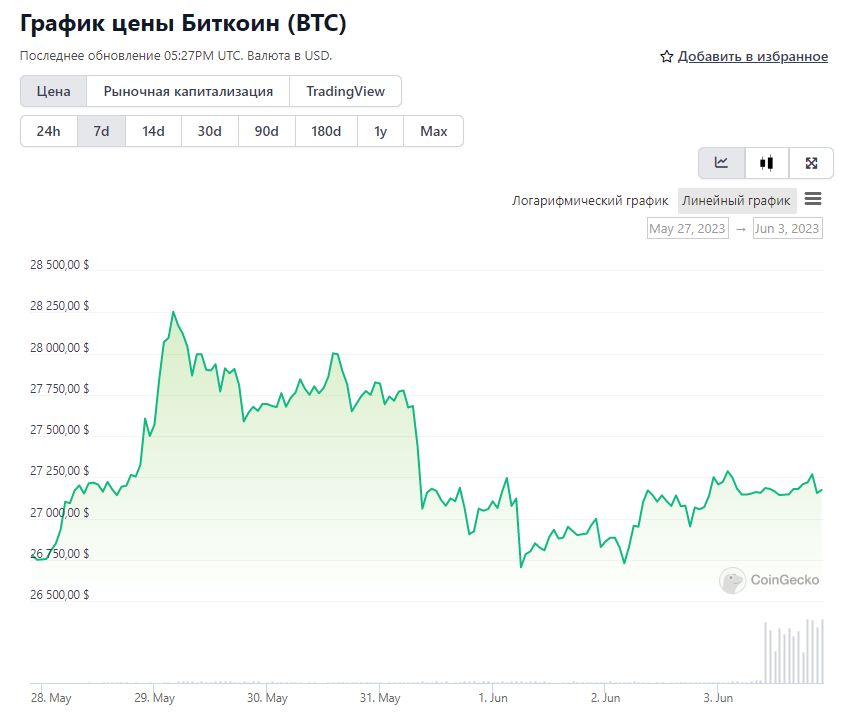Select linear chart scale
Viewport: 848px width, 728px height.
(736, 200)
